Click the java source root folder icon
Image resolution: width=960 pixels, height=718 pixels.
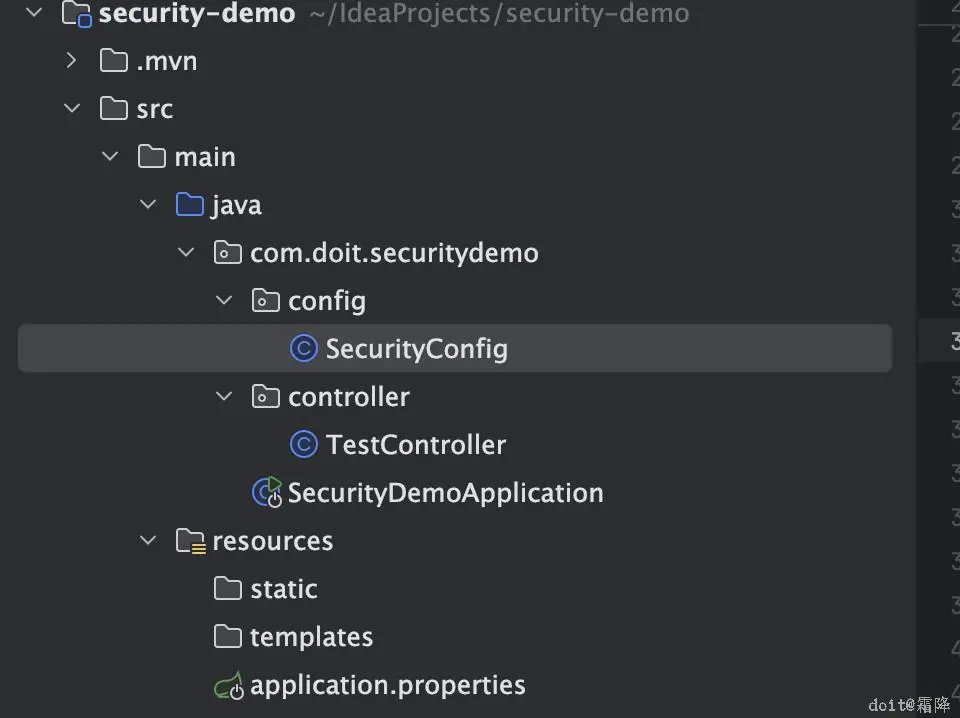(x=189, y=205)
